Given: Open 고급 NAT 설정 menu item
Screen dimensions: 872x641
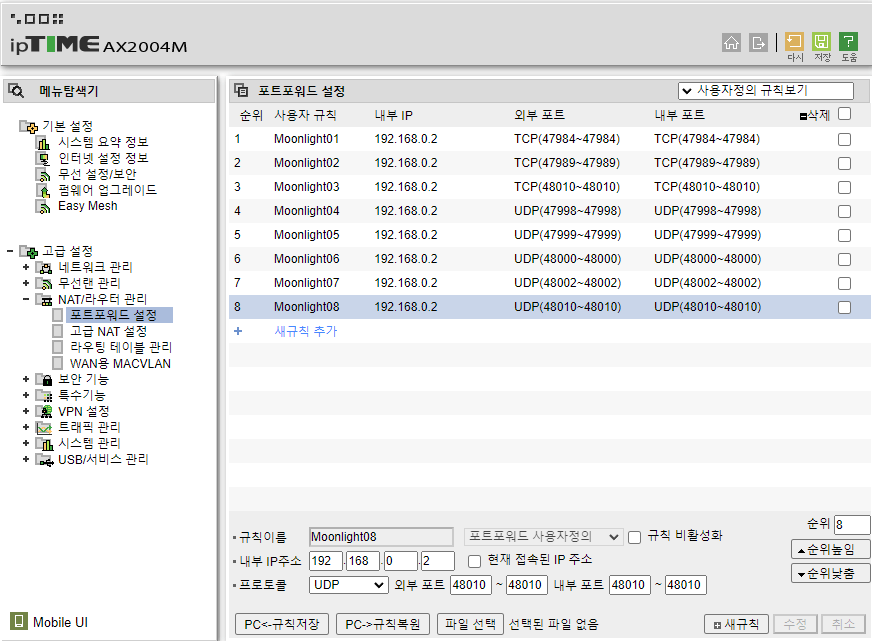Looking at the screenshot, I should (108, 332).
